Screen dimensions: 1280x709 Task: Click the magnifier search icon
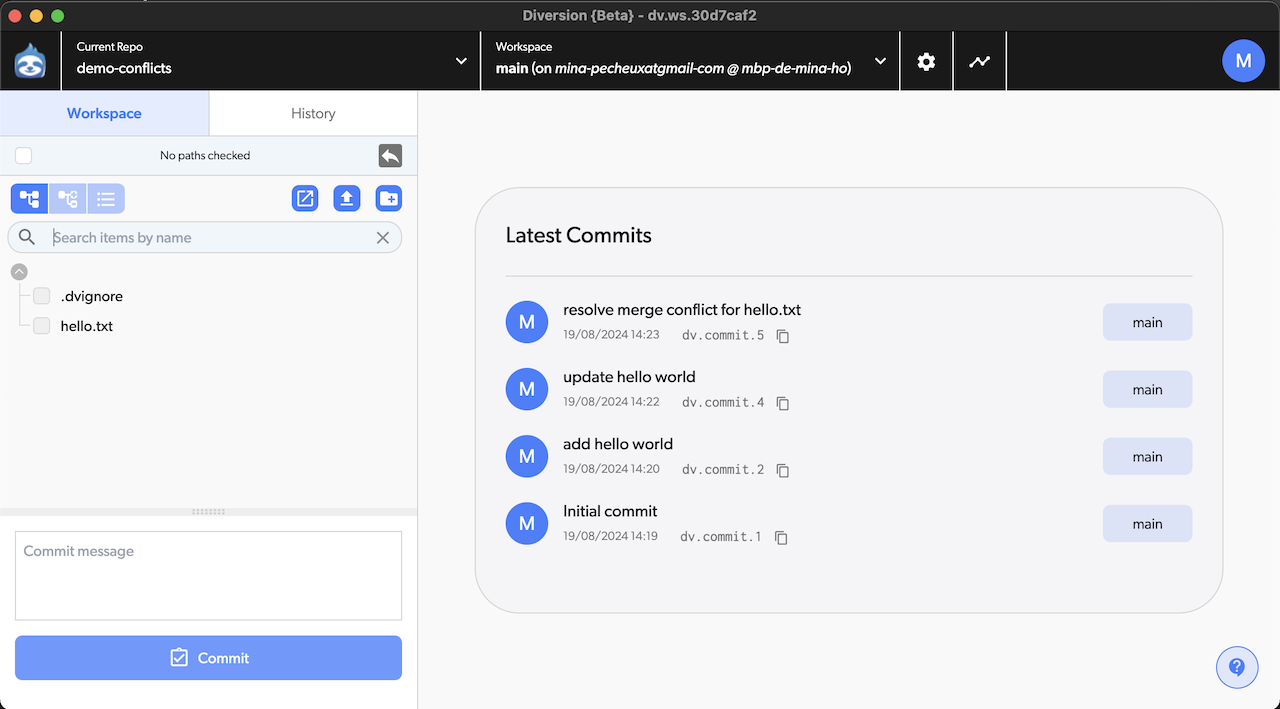coord(27,237)
